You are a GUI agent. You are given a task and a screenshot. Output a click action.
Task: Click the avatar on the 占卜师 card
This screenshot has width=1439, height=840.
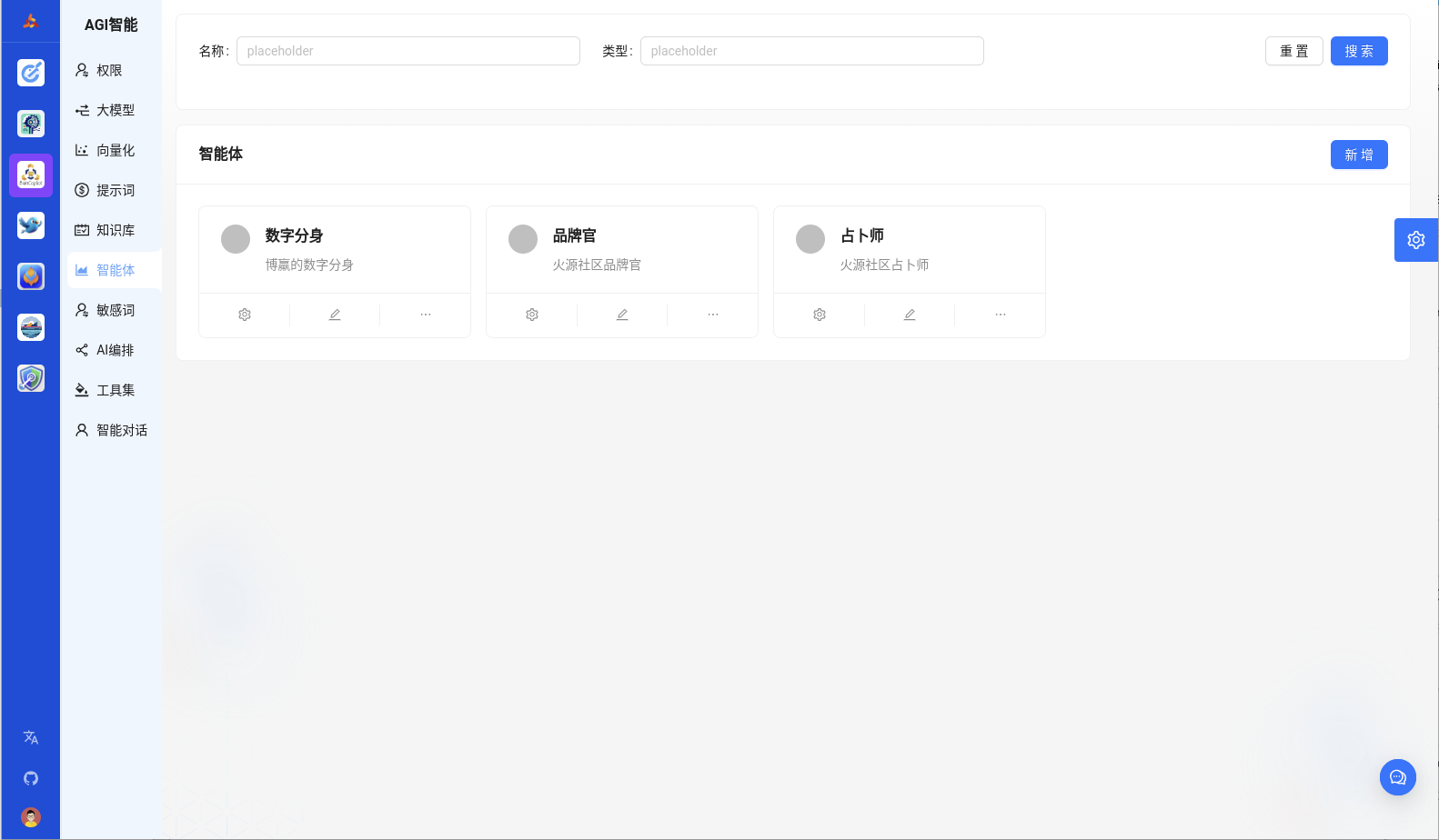pos(810,239)
